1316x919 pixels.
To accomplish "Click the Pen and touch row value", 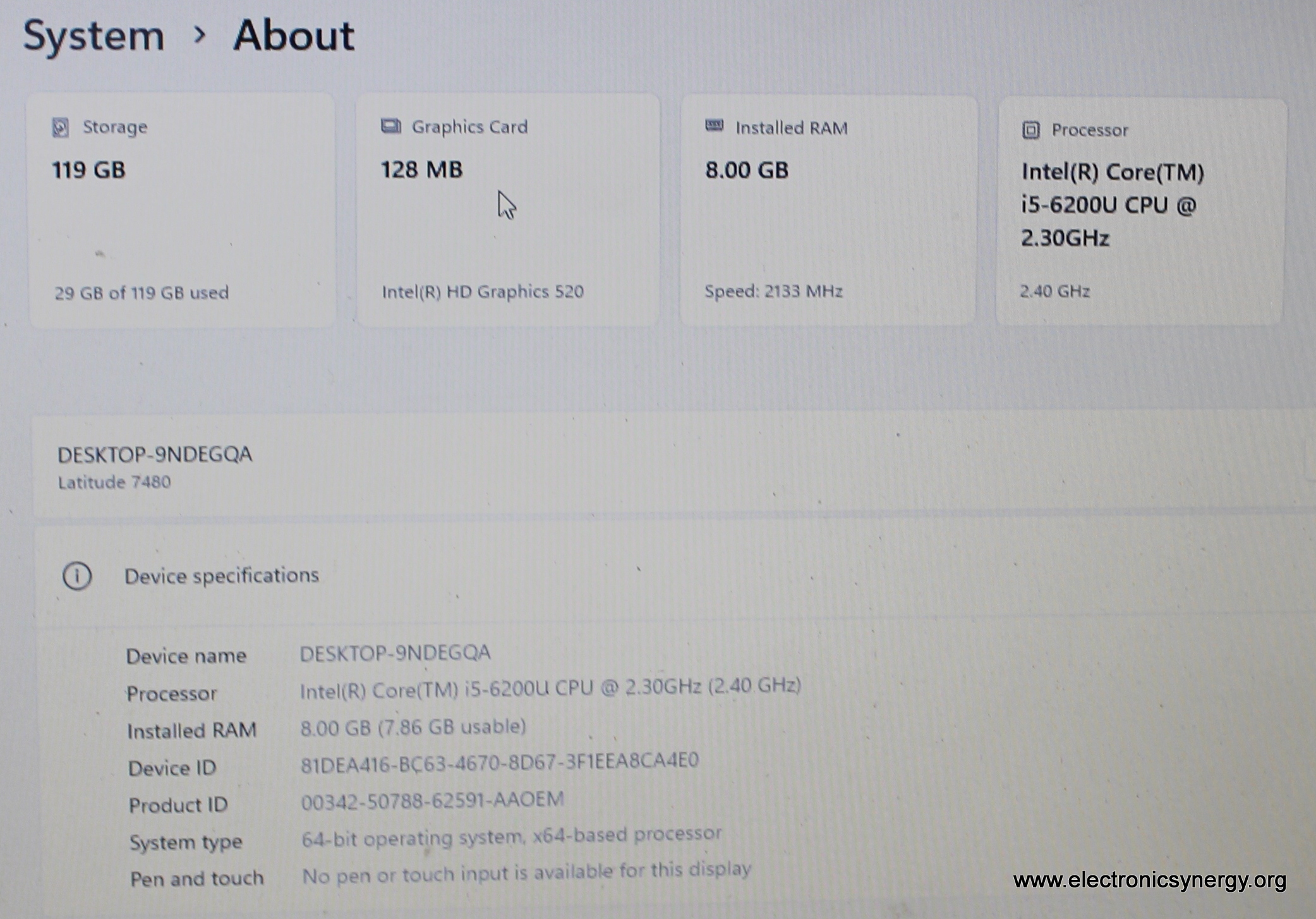I will [x=526, y=873].
